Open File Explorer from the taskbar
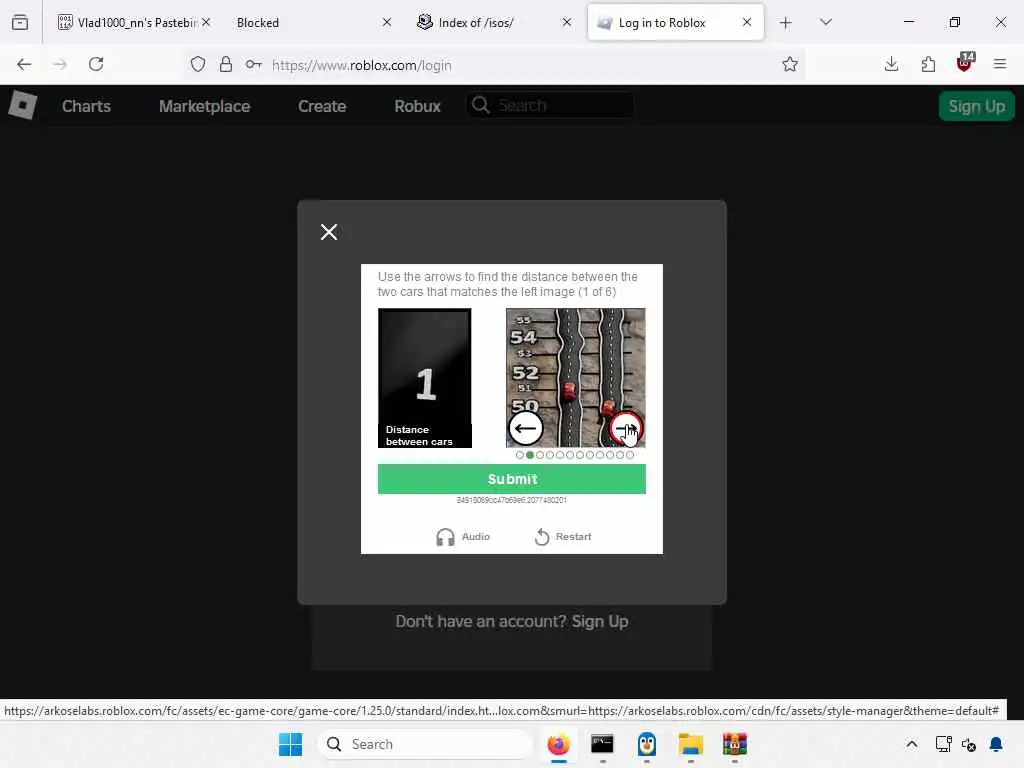Viewport: 1024px width, 768px height. click(690, 744)
